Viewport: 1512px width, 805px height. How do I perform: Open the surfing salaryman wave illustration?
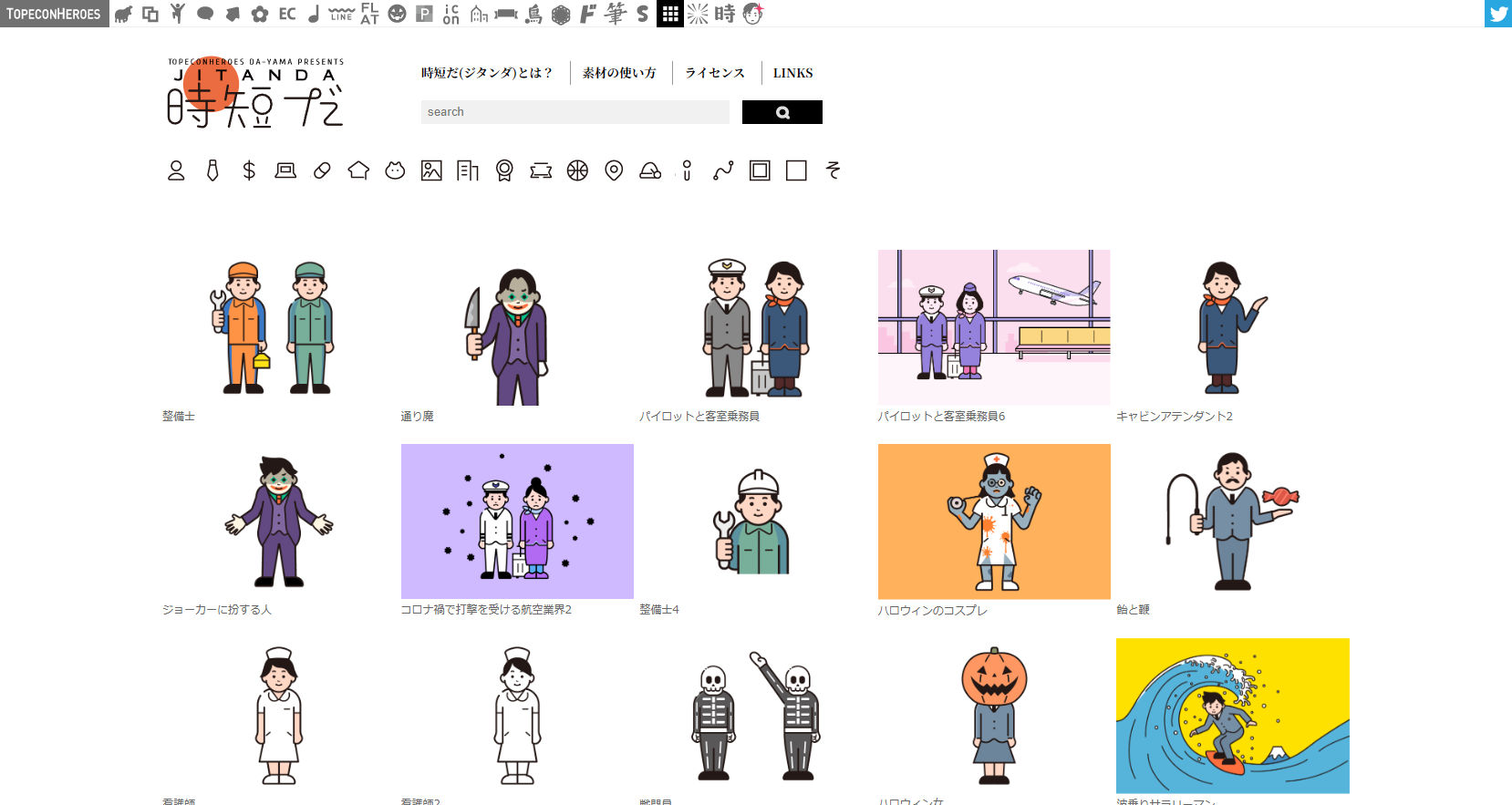click(x=1233, y=716)
